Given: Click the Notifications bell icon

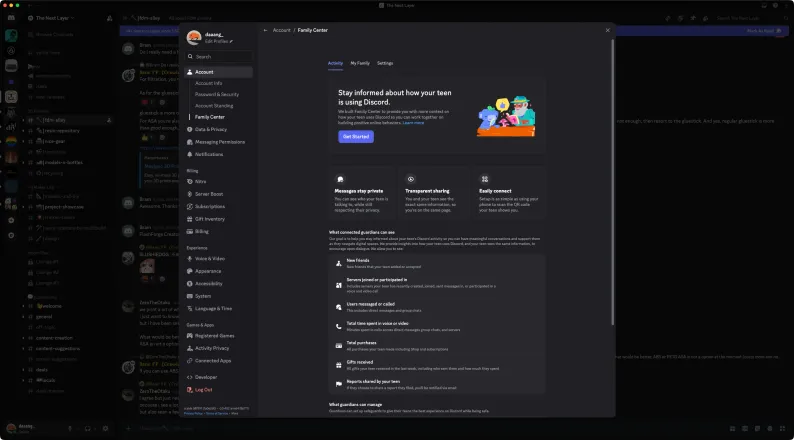Looking at the screenshot, I should coord(189,154).
